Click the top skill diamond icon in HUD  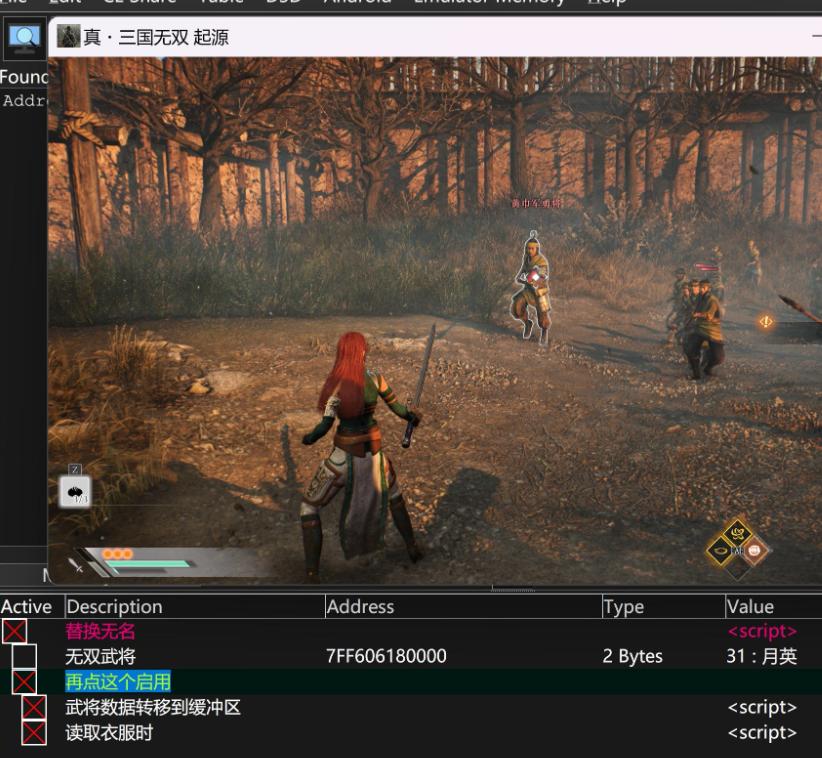tap(738, 534)
